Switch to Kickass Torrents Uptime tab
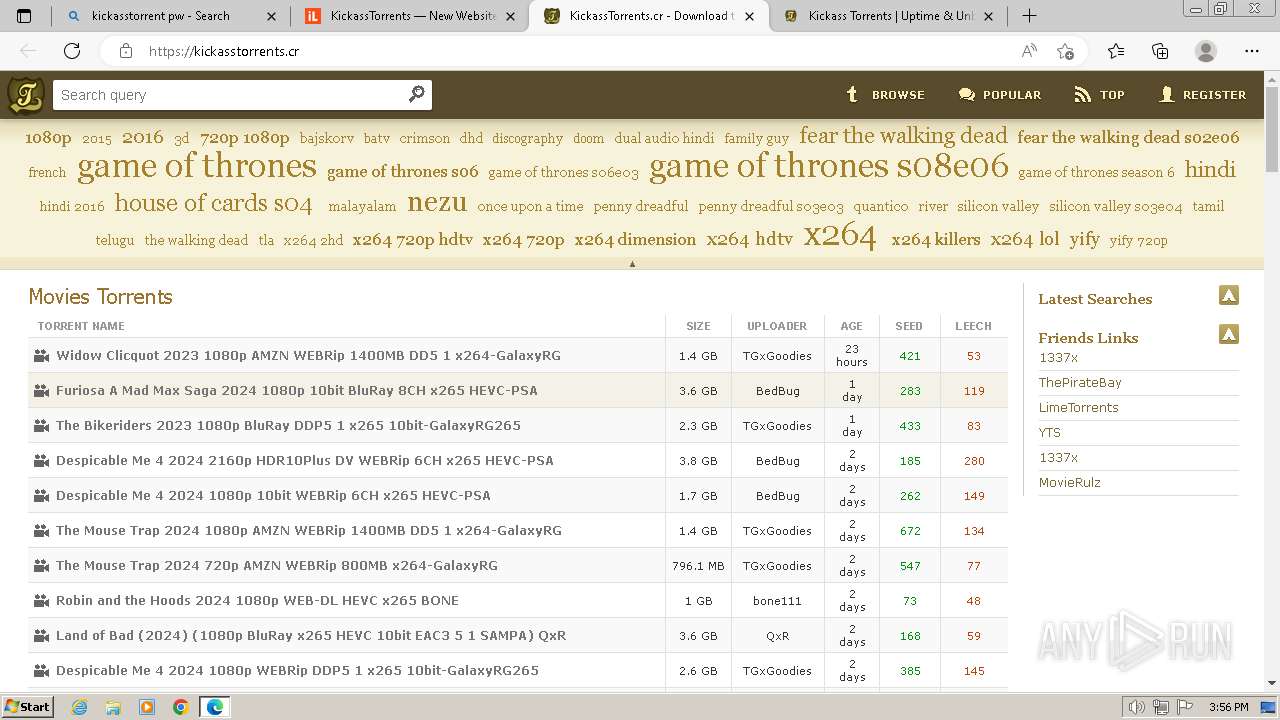Screen dimensions: 1280x720 tap(890, 16)
